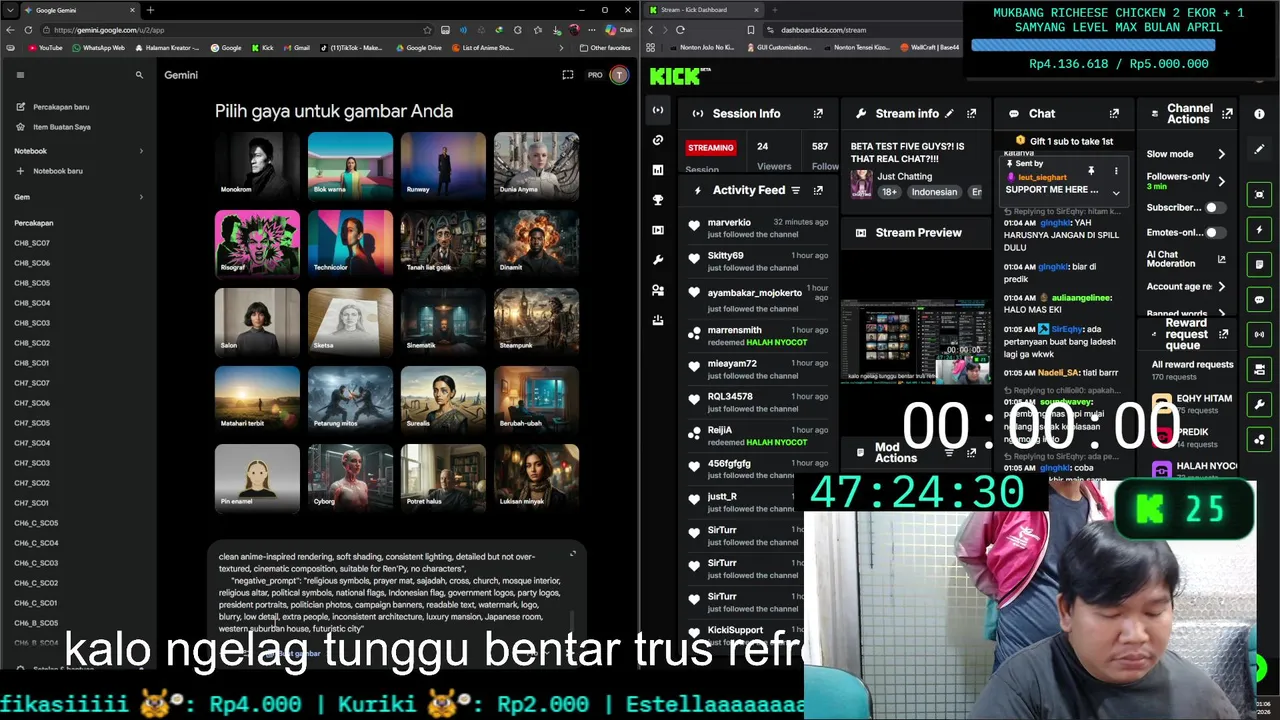Open the YouTube bookmark

pyautogui.click(x=45, y=47)
